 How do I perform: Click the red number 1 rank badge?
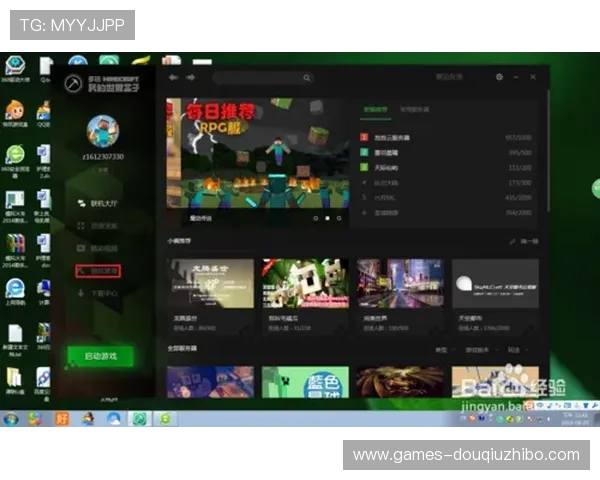[364, 137]
